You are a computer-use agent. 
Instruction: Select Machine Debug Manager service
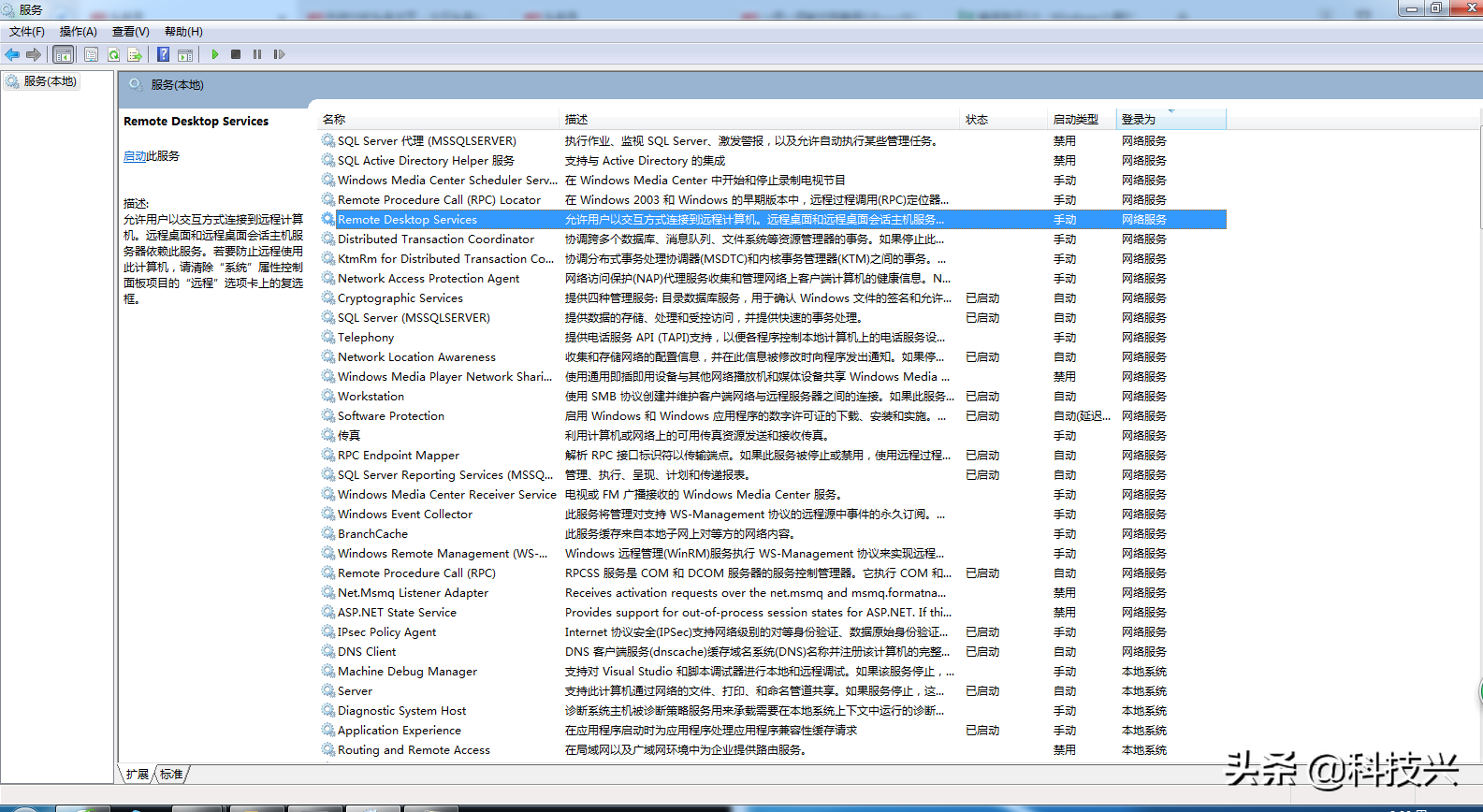773,671
